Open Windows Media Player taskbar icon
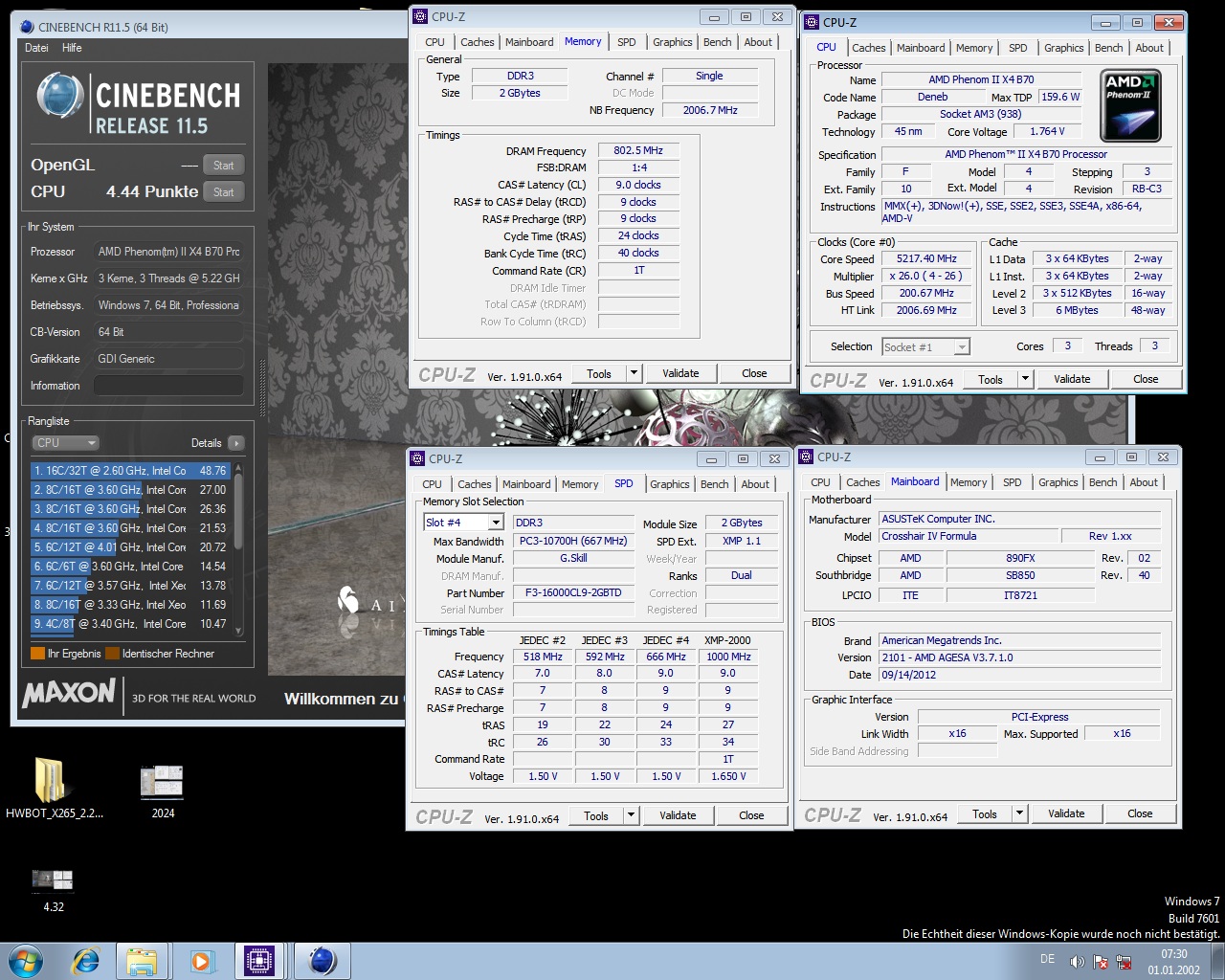This screenshot has width=1225, height=980. pyautogui.click(x=201, y=960)
